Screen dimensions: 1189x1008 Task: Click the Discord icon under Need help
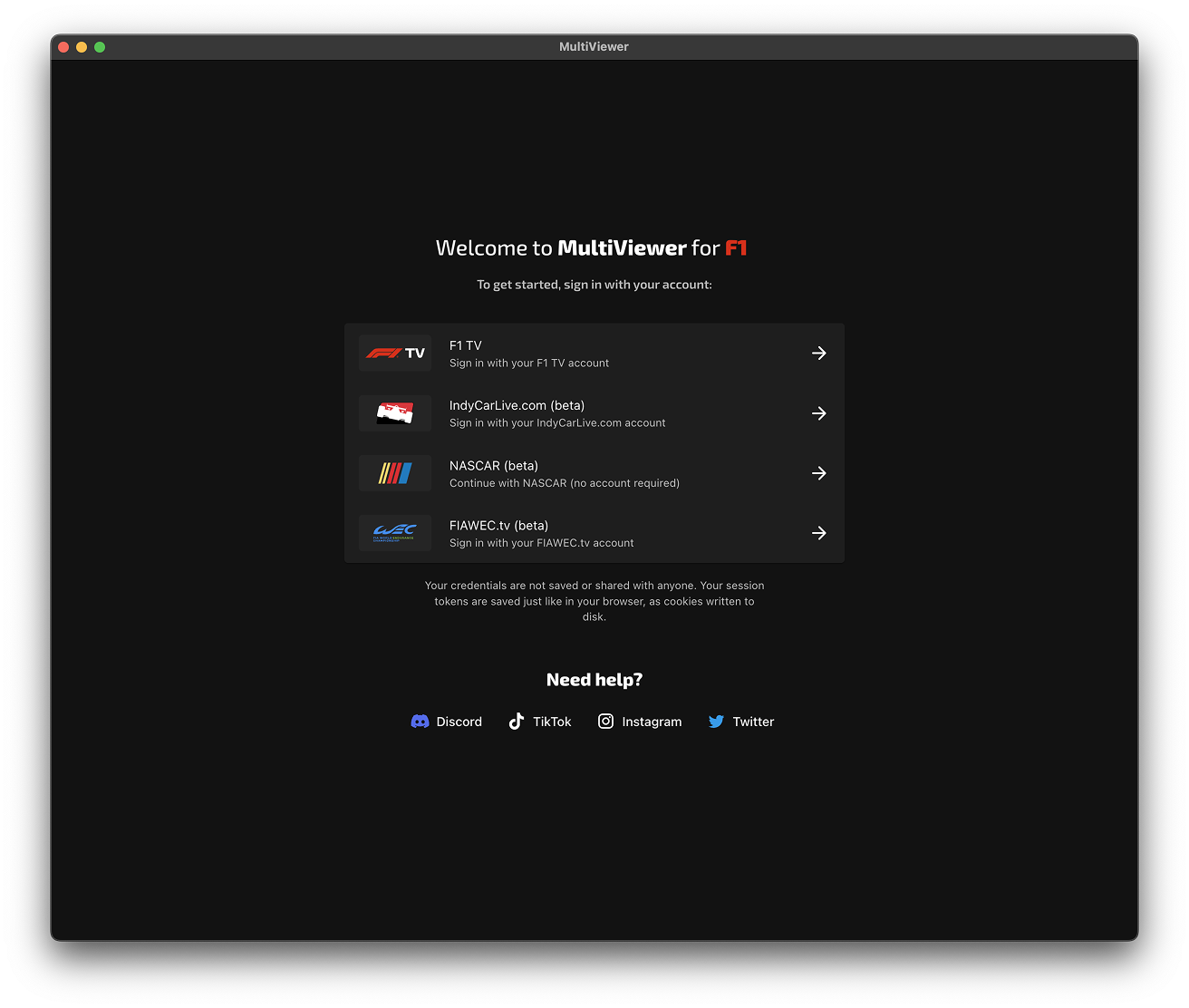[x=421, y=721]
